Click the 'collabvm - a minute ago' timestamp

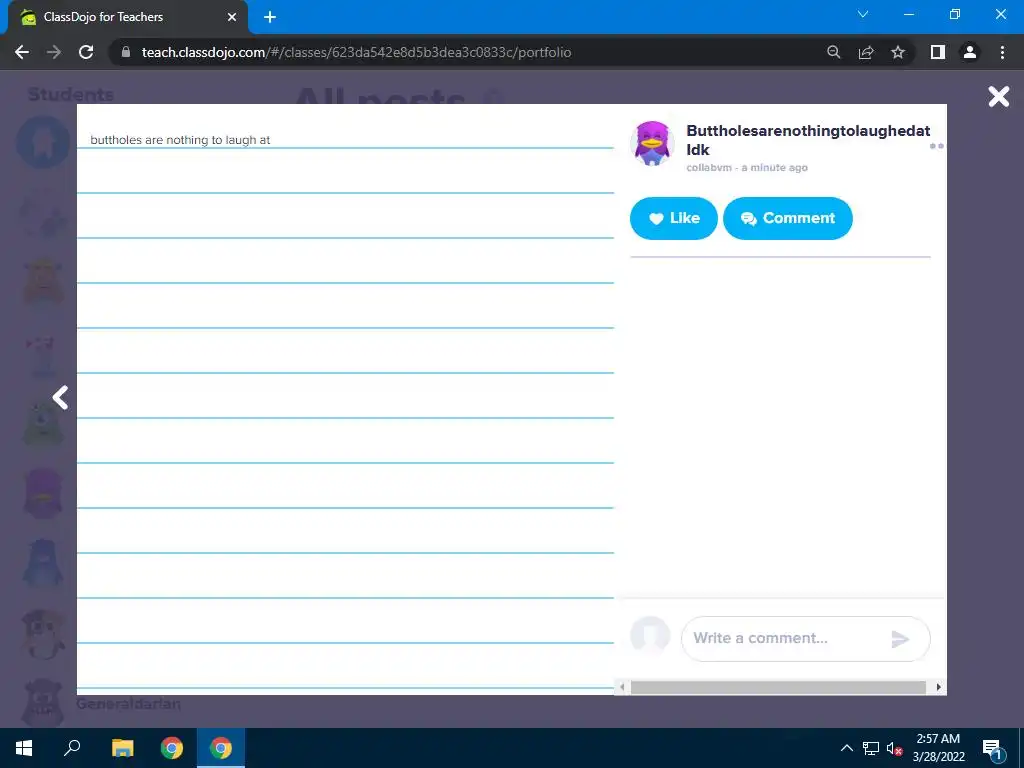746,168
